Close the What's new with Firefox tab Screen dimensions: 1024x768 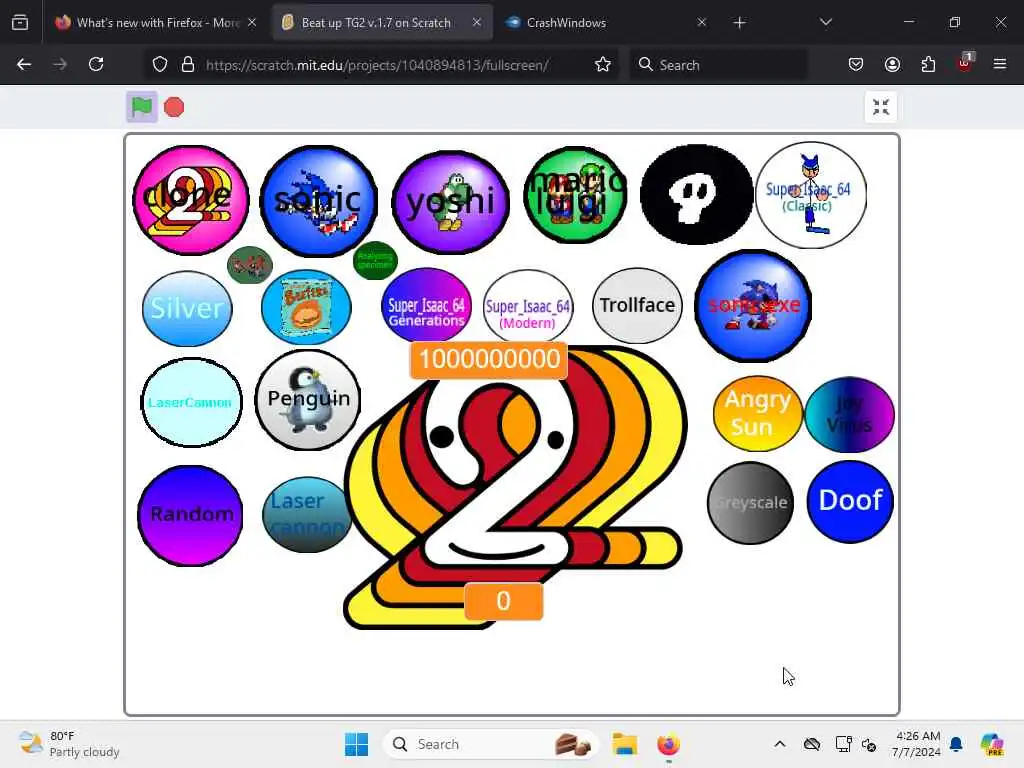point(252,22)
